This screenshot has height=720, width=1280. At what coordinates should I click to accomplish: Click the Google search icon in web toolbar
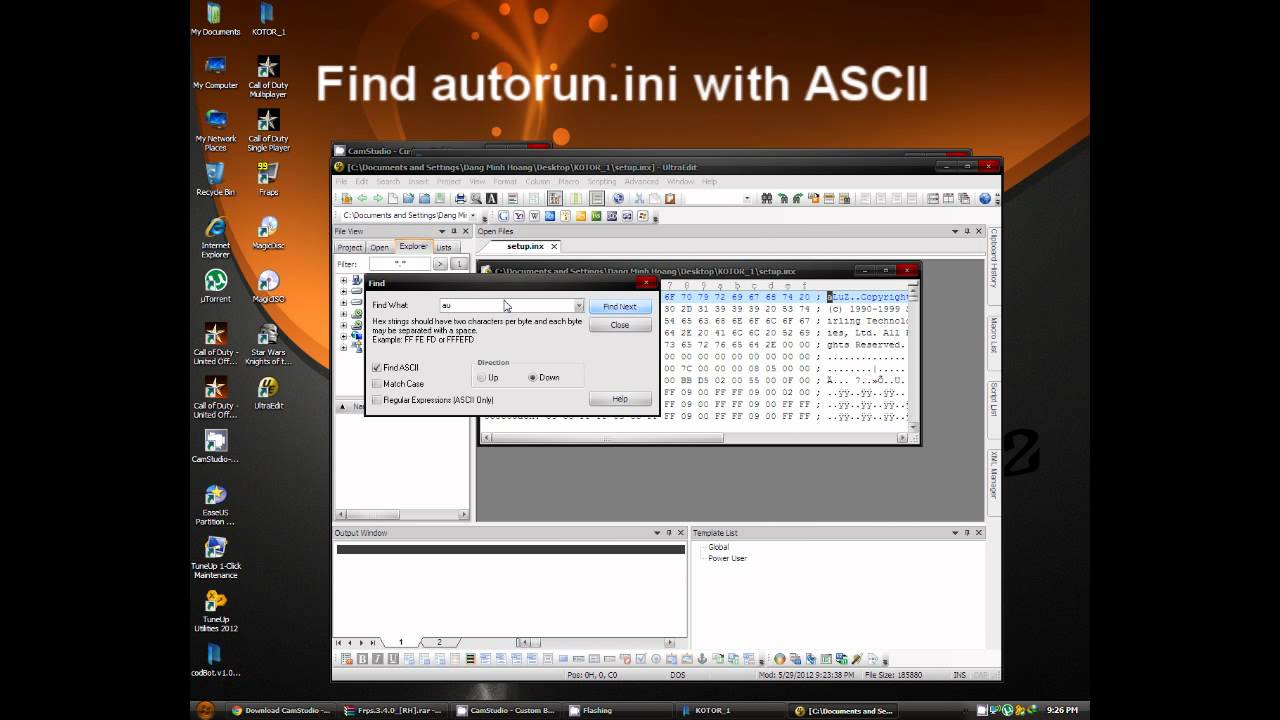click(504, 215)
